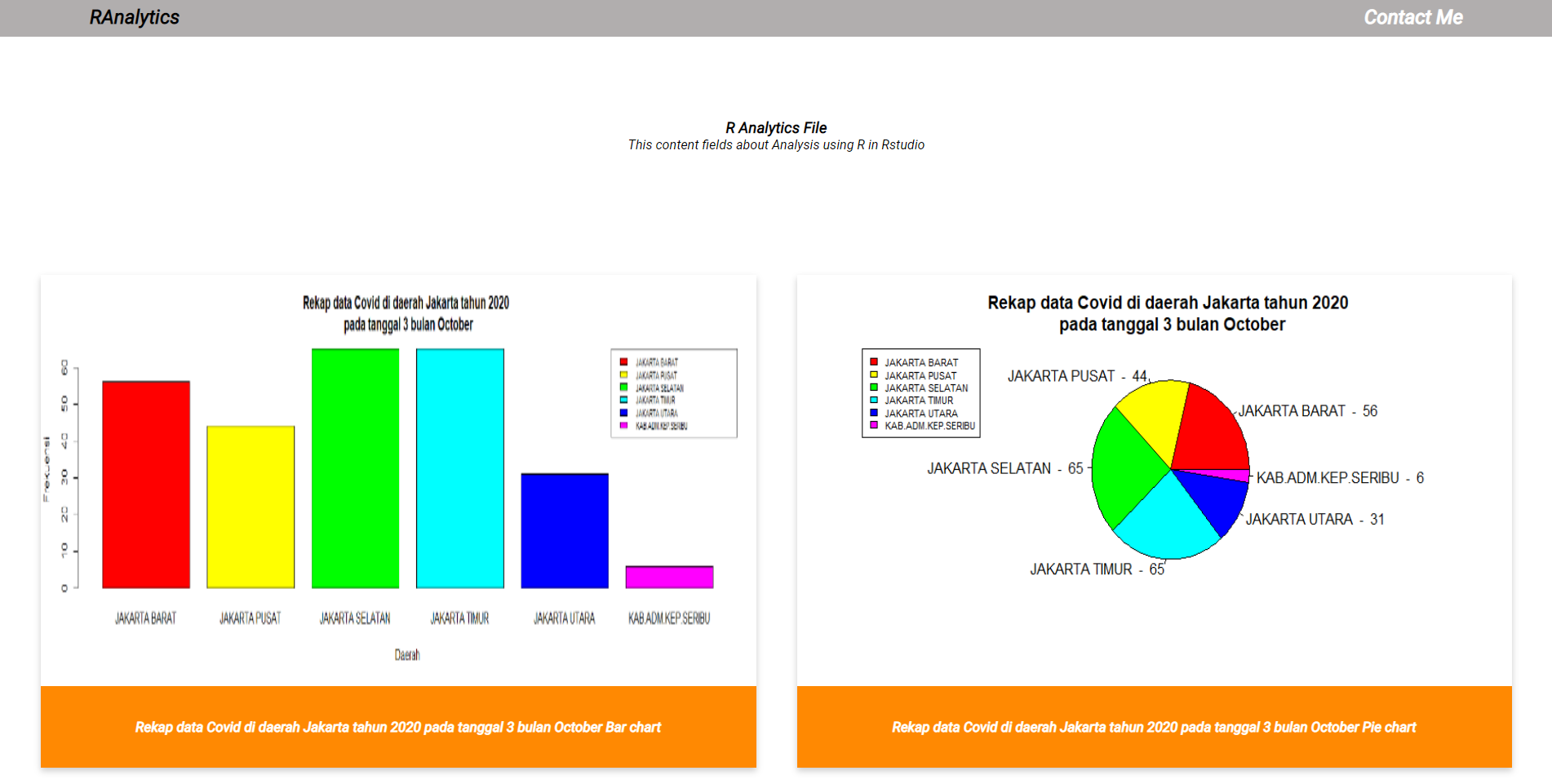This screenshot has width=1552, height=784.
Task: Click the yellow JAKARTA PUSAT legend swatch
Action: (x=875, y=374)
